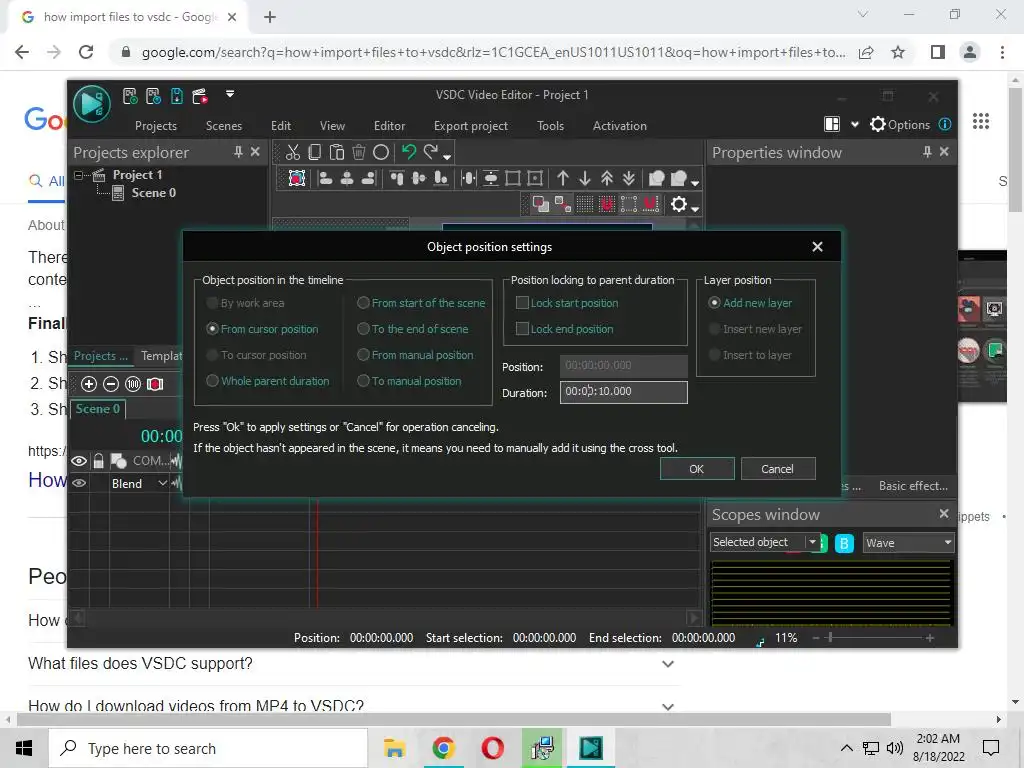Open the Selected object dropdown in Scopes
1024x768 pixels.
[x=812, y=542]
